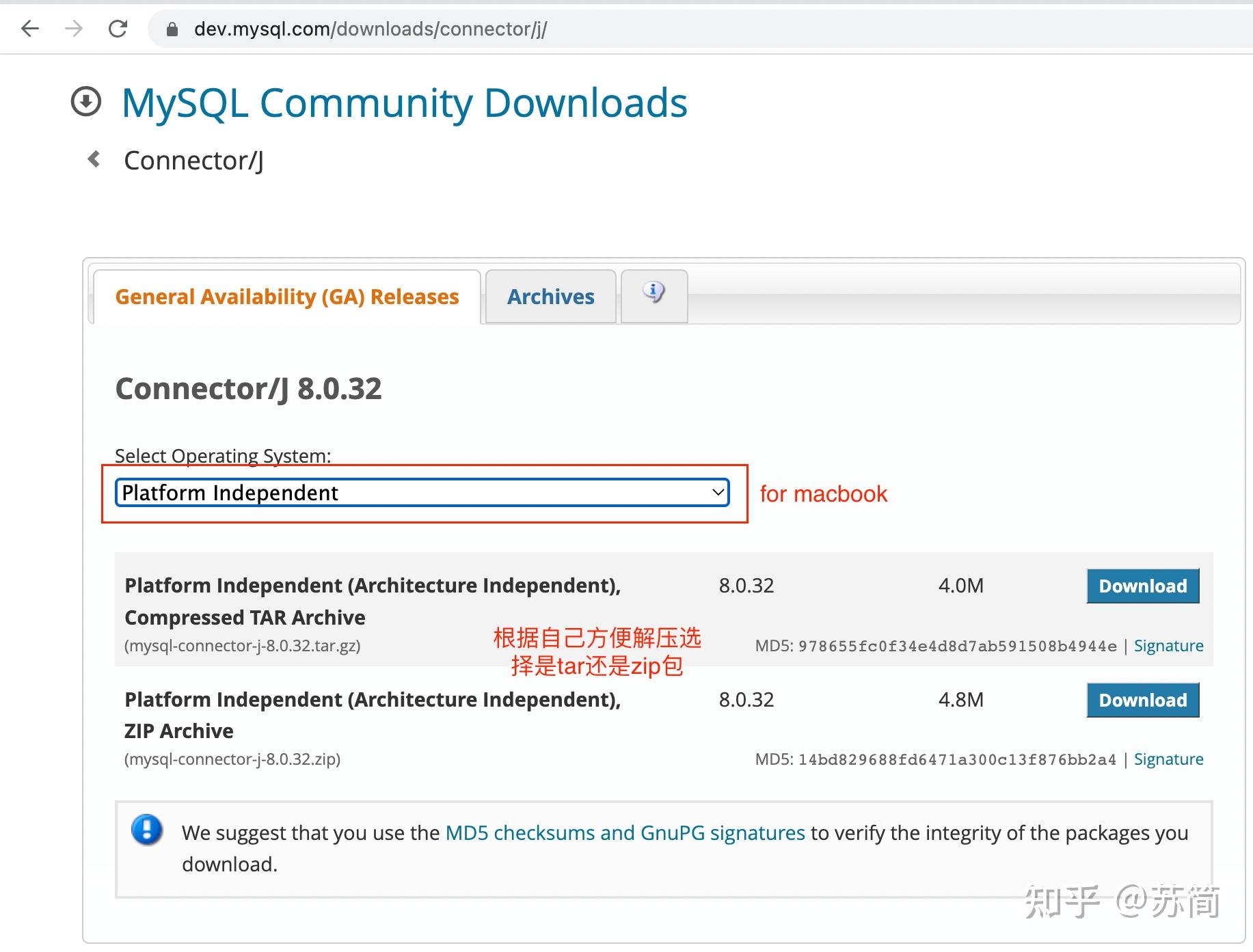Open the MySQL Community Downloads heading link
This screenshot has height=952, width=1253.
point(404,103)
